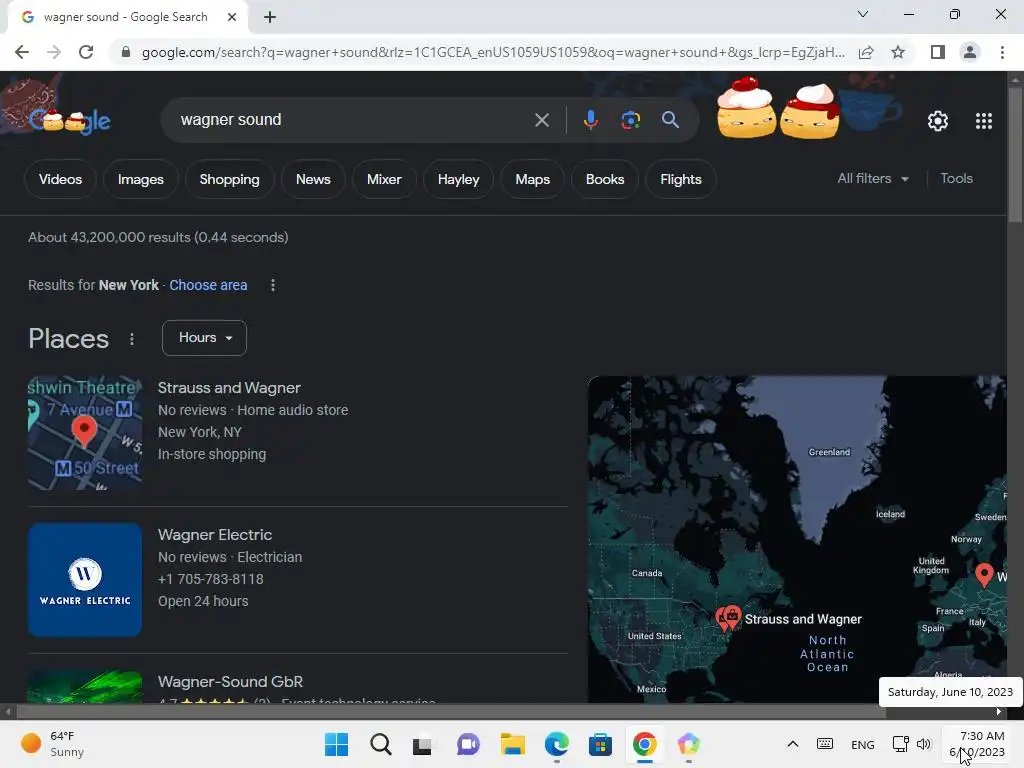Switch to Images results

click(140, 179)
